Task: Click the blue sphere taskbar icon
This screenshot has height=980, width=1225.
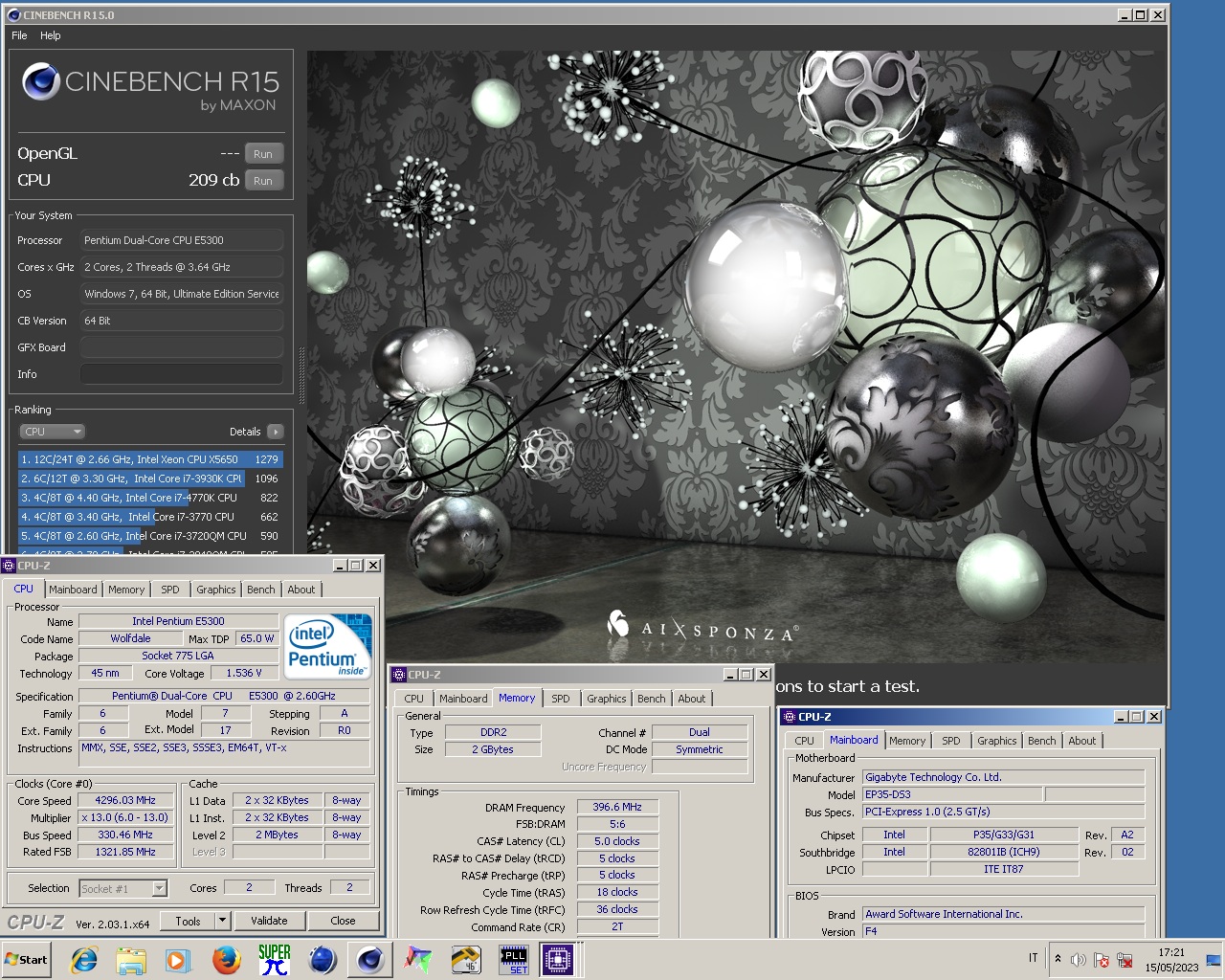Action: pos(323,959)
